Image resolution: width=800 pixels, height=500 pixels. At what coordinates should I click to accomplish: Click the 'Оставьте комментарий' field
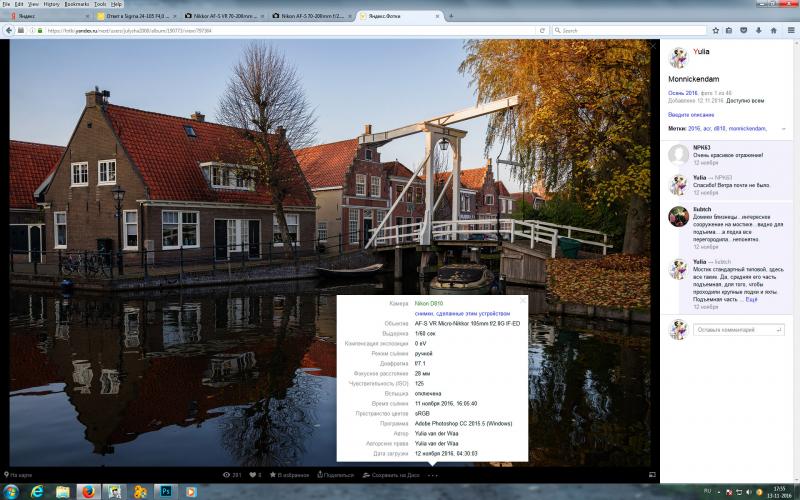coord(738,330)
